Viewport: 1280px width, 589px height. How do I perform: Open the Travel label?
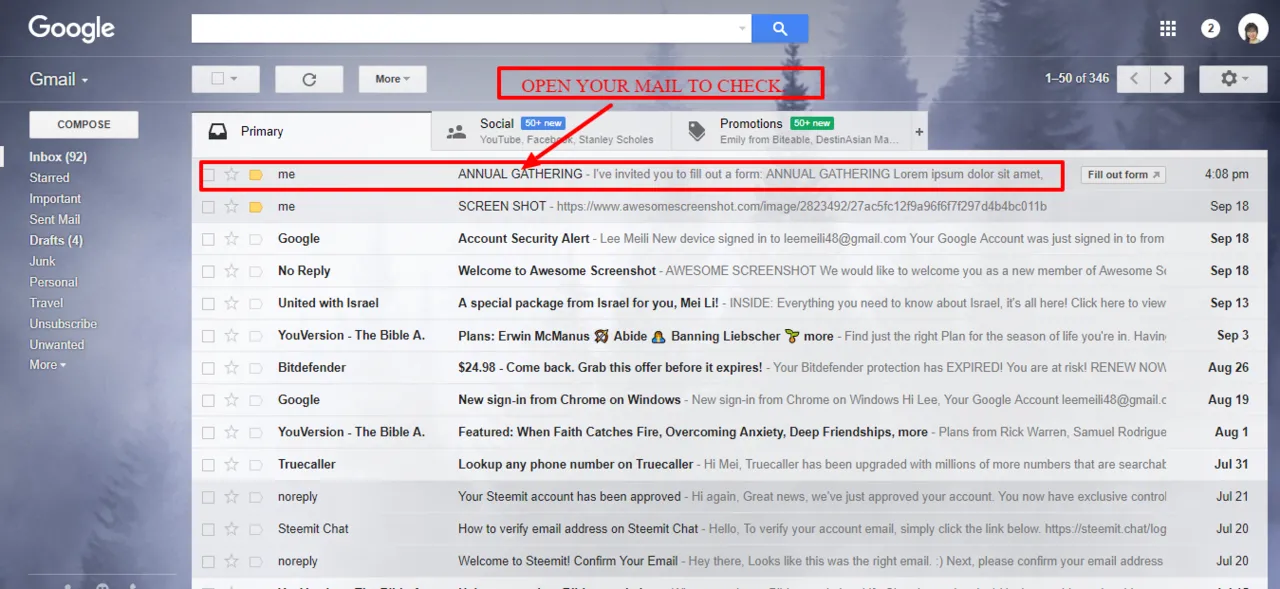[x=46, y=303]
